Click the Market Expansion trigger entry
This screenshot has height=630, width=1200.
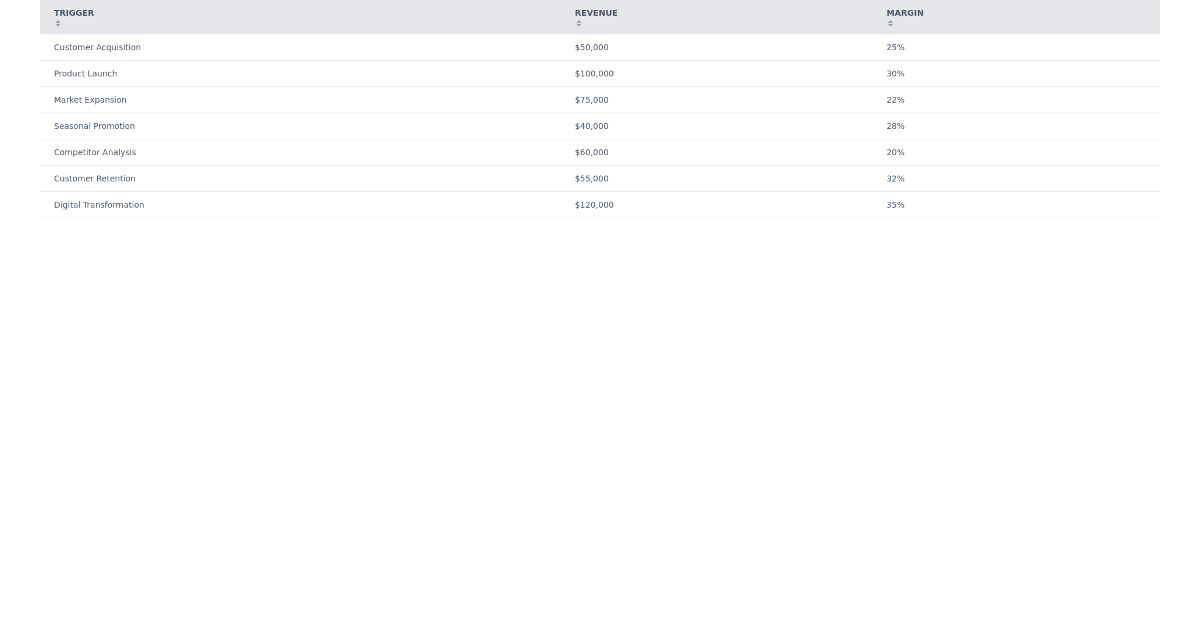(x=90, y=100)
